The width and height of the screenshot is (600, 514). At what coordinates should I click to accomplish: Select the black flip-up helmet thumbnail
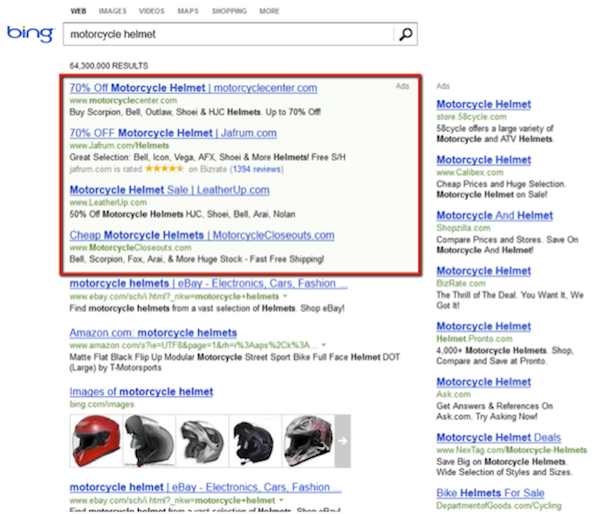tap(149, 441)
